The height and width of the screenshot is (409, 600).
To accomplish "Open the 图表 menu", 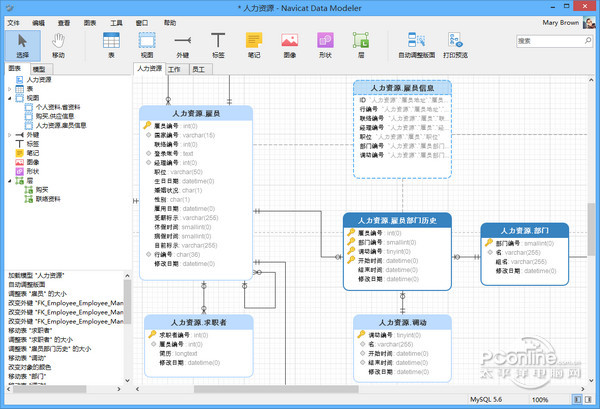I will [x=90, y=23].
